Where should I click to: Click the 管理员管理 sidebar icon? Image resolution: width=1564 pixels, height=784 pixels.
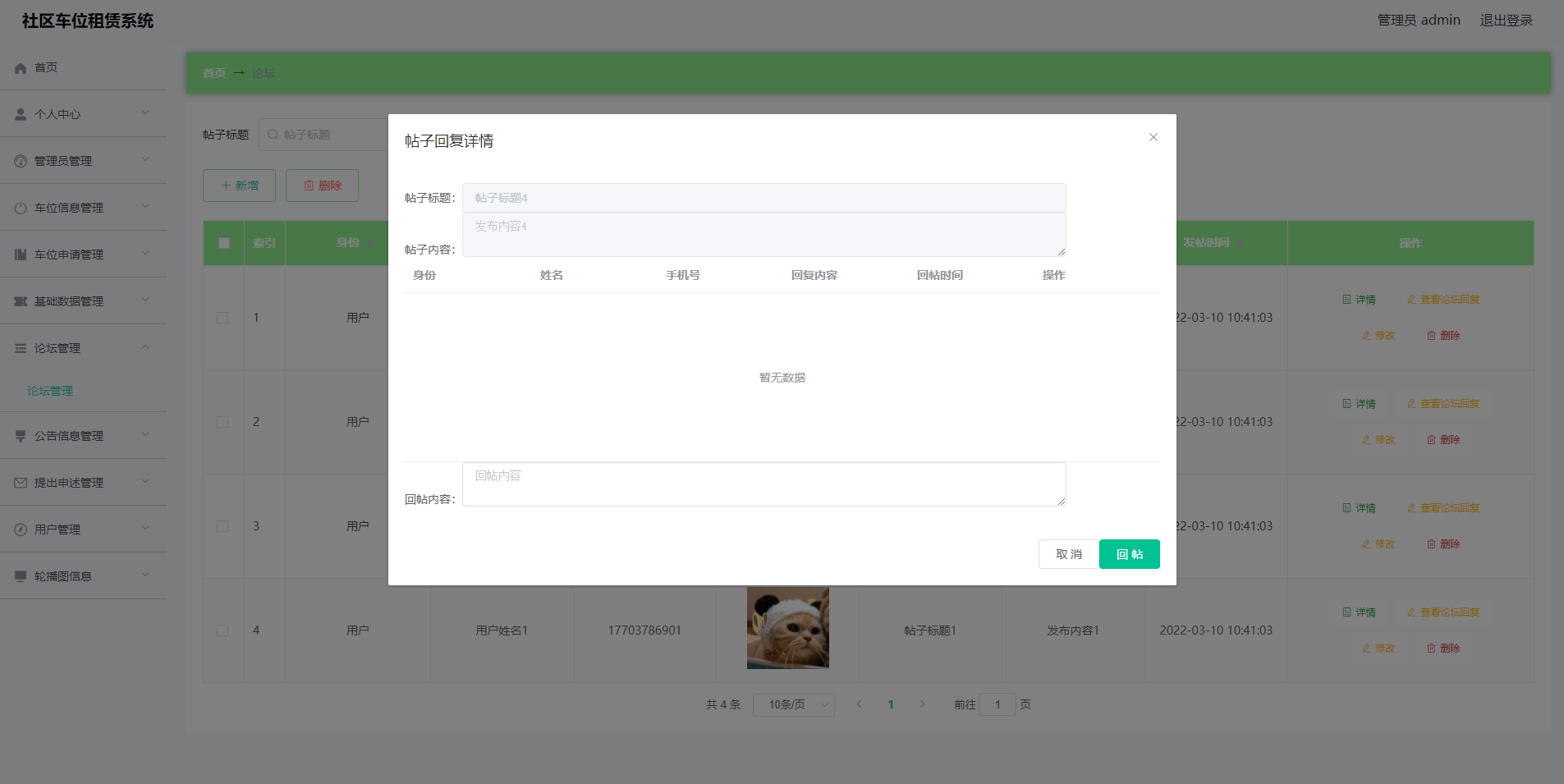pos(21,162)
